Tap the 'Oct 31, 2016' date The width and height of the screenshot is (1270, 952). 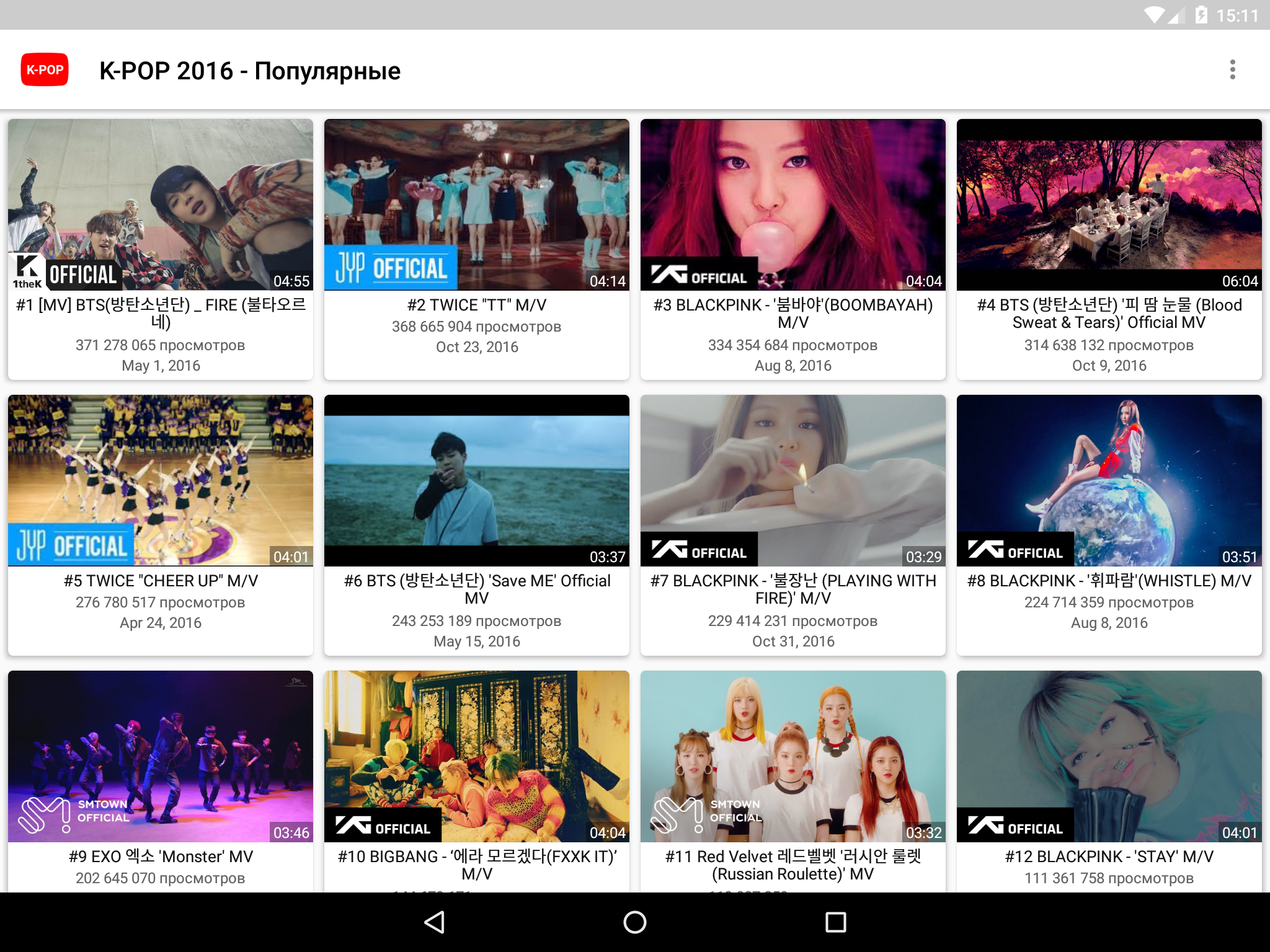pos(793,641)
